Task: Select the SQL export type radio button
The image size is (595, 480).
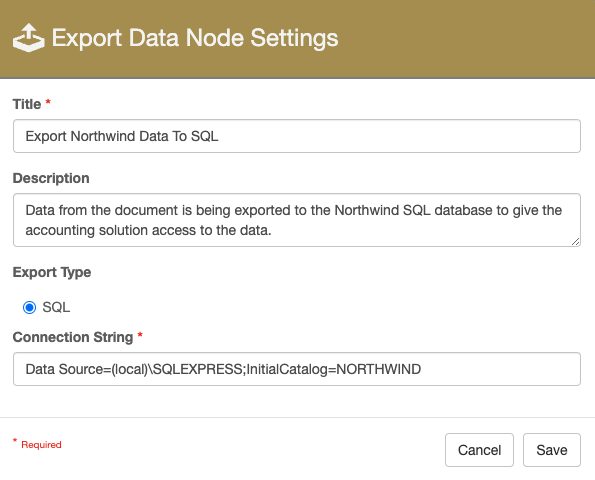Action: coord(29,307)
